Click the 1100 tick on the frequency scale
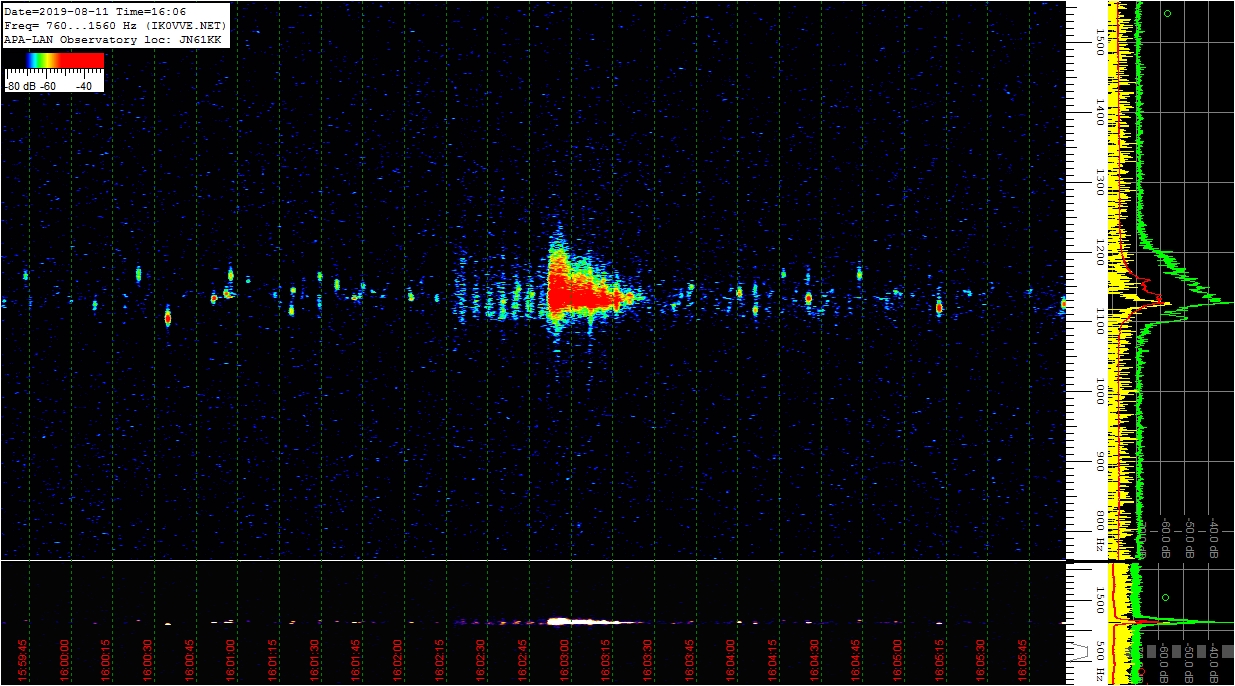Screen dimensions: 1235x686 point(1099,322)
